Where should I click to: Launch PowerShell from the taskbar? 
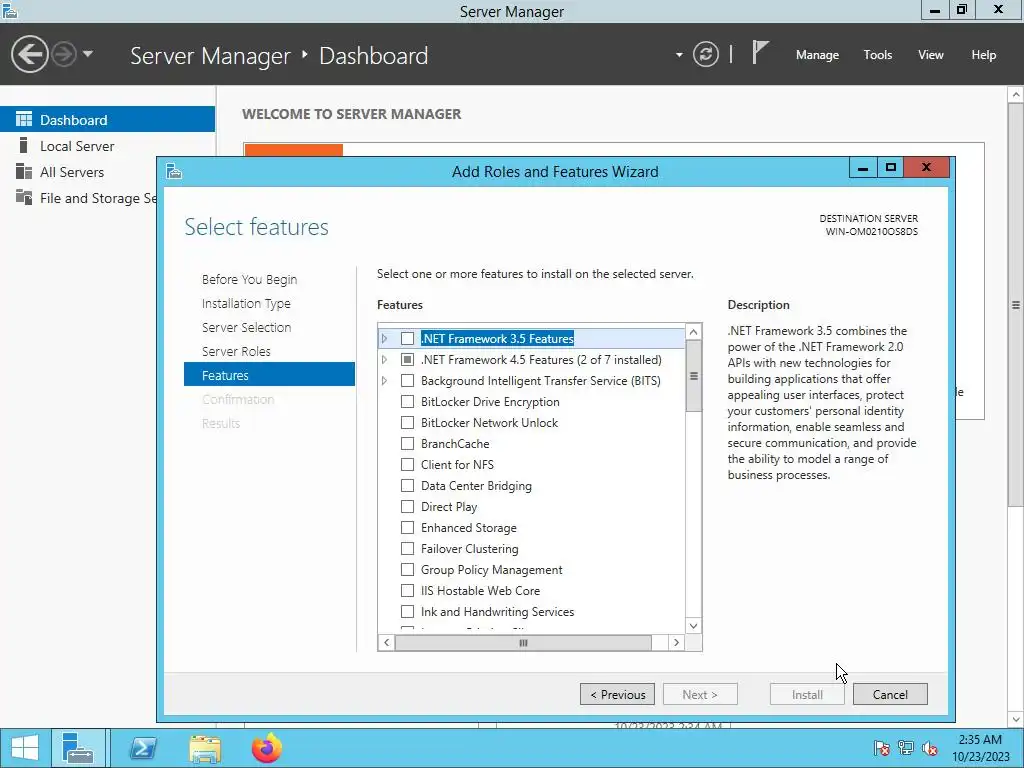[143, 748]
